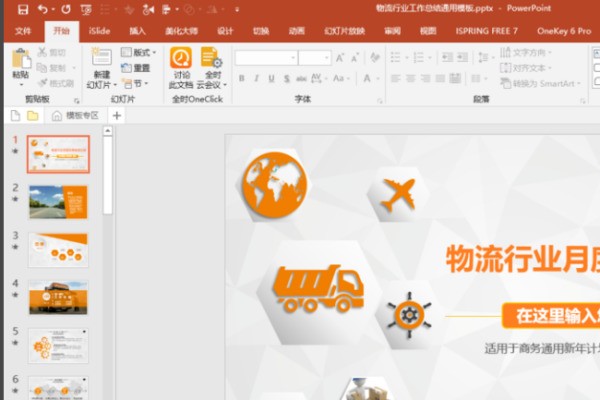The height and width of the screenshot is (400, 600).
Task: Click the 全时云会议 meeting icon
Action: click(x=211, y=58)
